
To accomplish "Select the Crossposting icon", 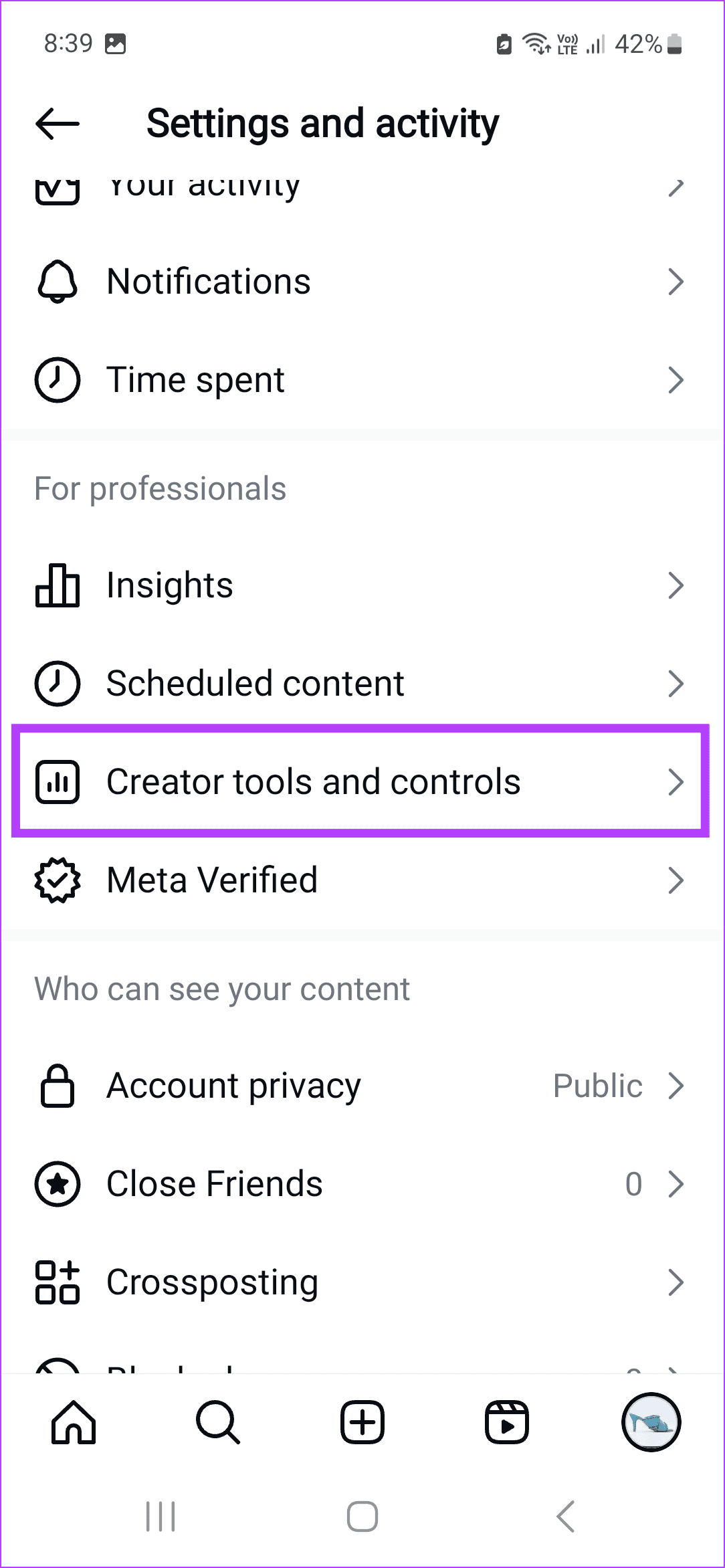I will [x=58, y=1282].
